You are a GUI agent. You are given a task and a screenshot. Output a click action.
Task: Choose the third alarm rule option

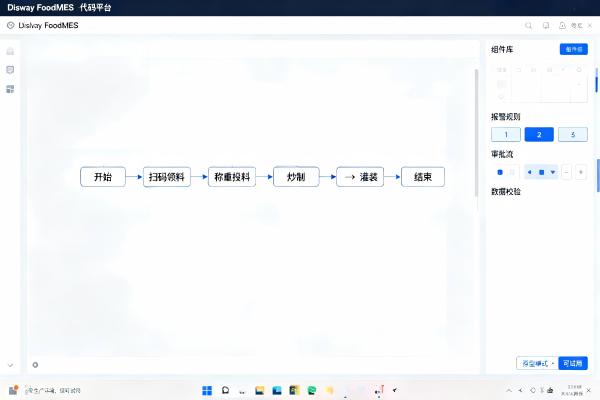573,134
